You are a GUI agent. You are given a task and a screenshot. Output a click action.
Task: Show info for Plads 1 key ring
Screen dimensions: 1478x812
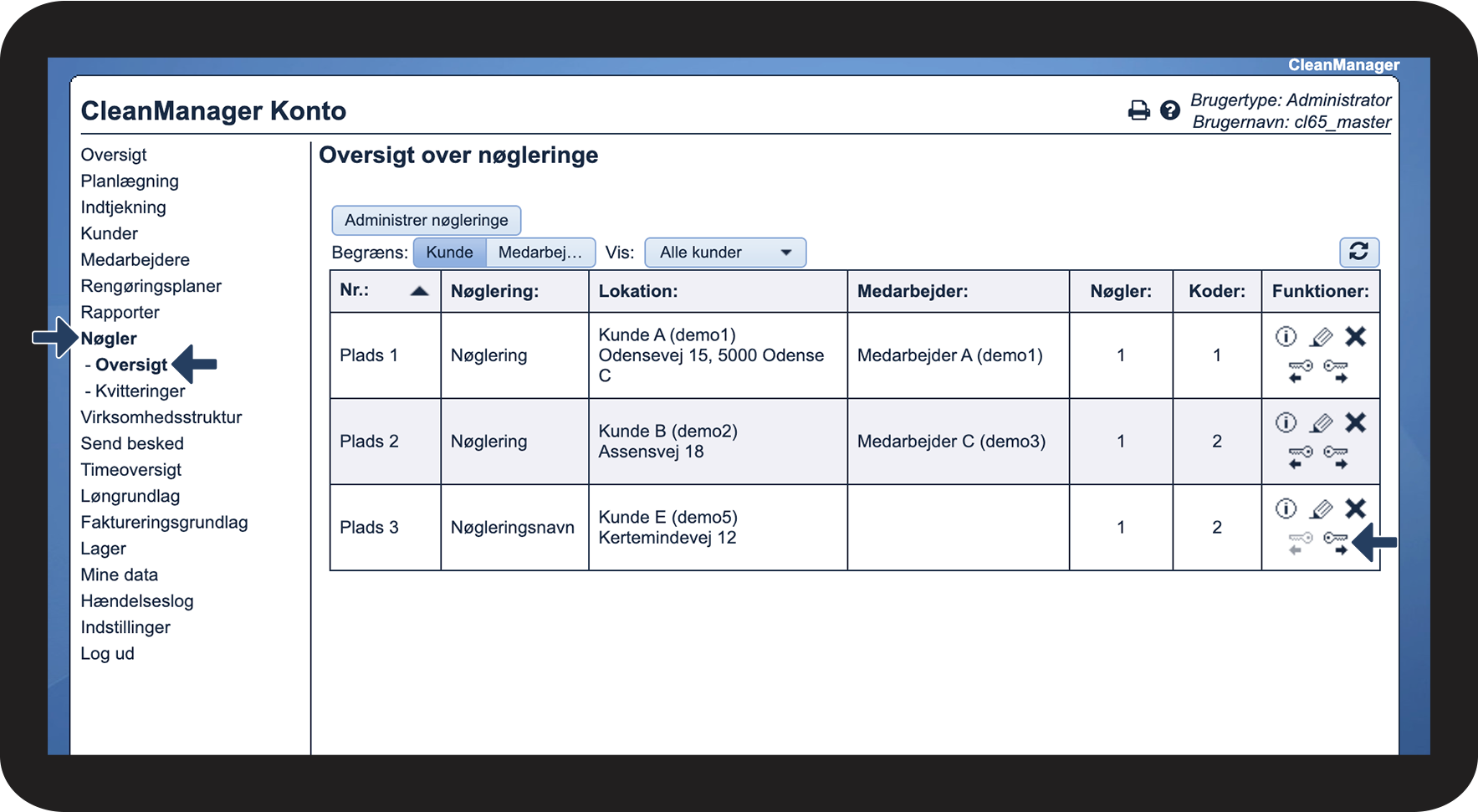[1286, 336]
